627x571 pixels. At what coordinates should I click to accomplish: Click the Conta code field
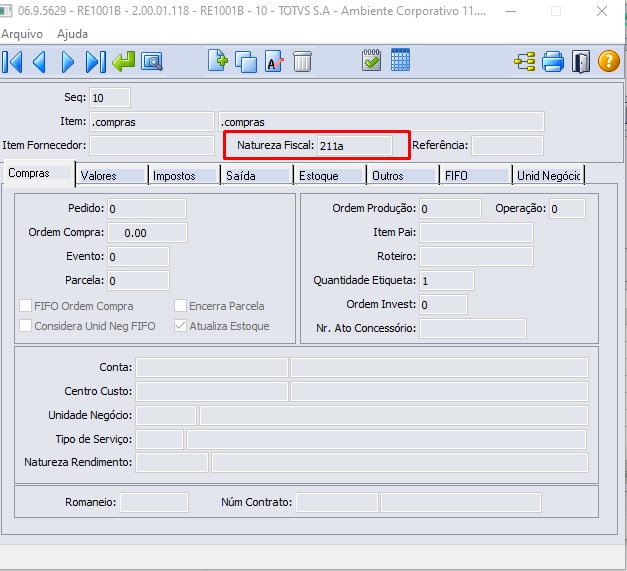tap(212, 367)
